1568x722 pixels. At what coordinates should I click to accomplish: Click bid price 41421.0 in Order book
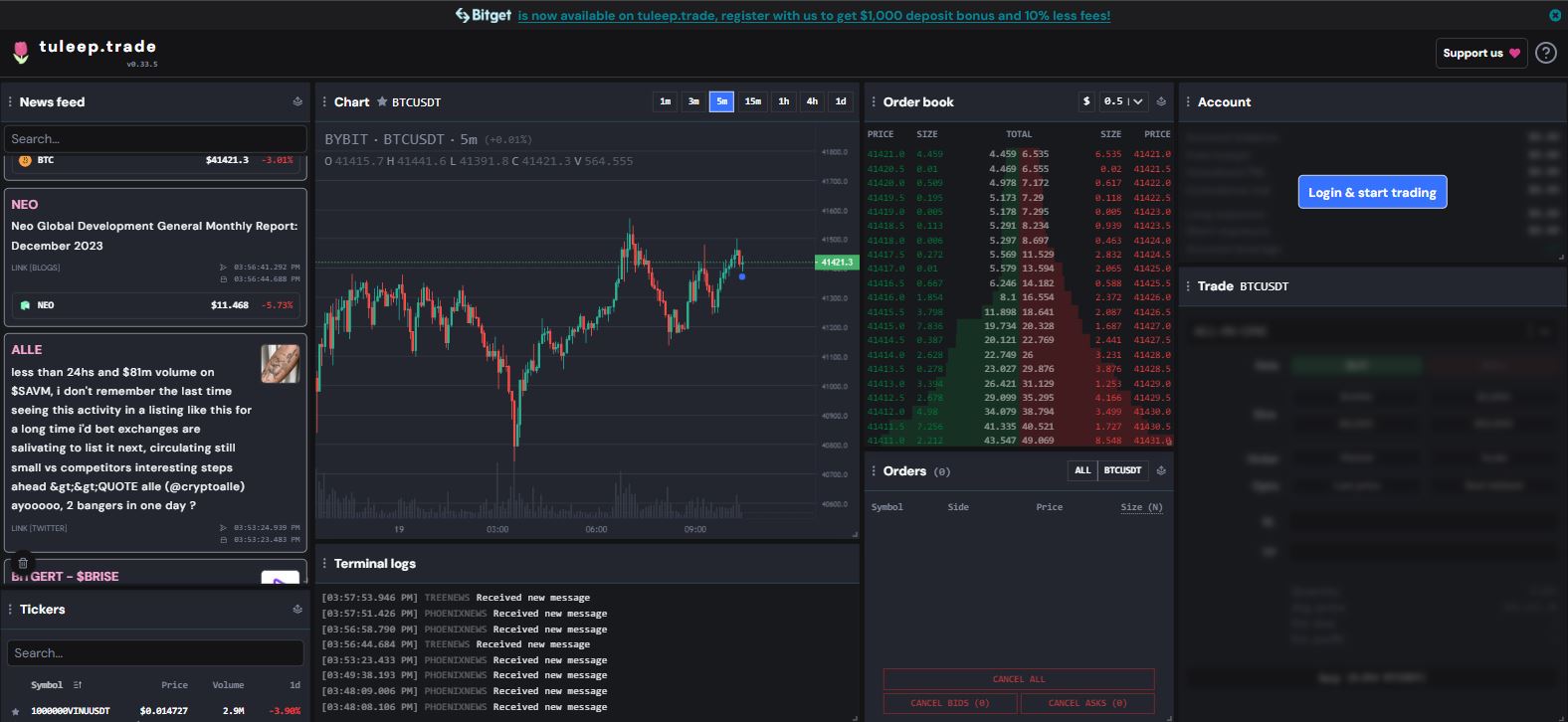point(885,154)
